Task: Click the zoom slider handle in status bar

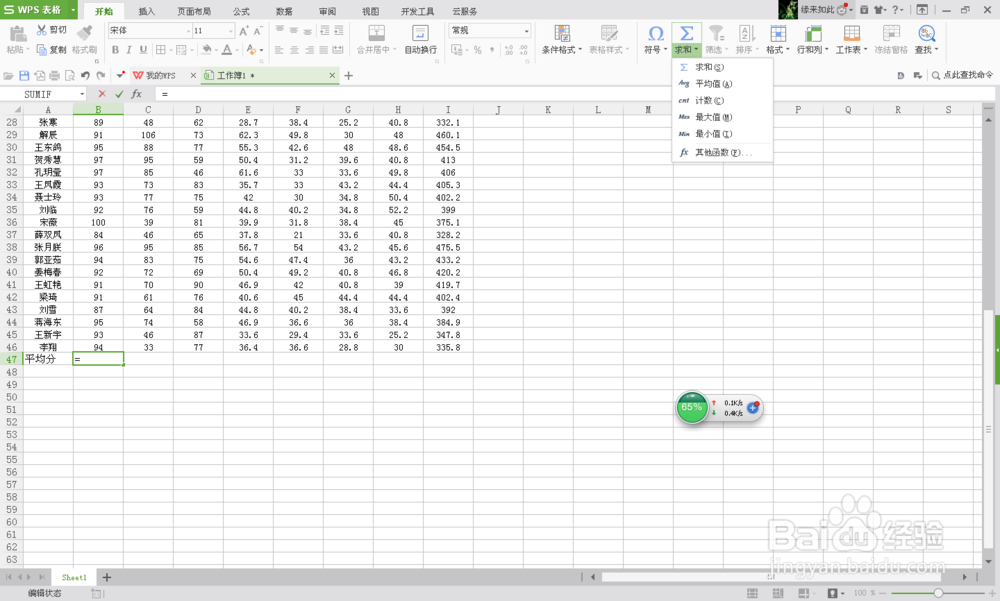Action: point(938,593)
